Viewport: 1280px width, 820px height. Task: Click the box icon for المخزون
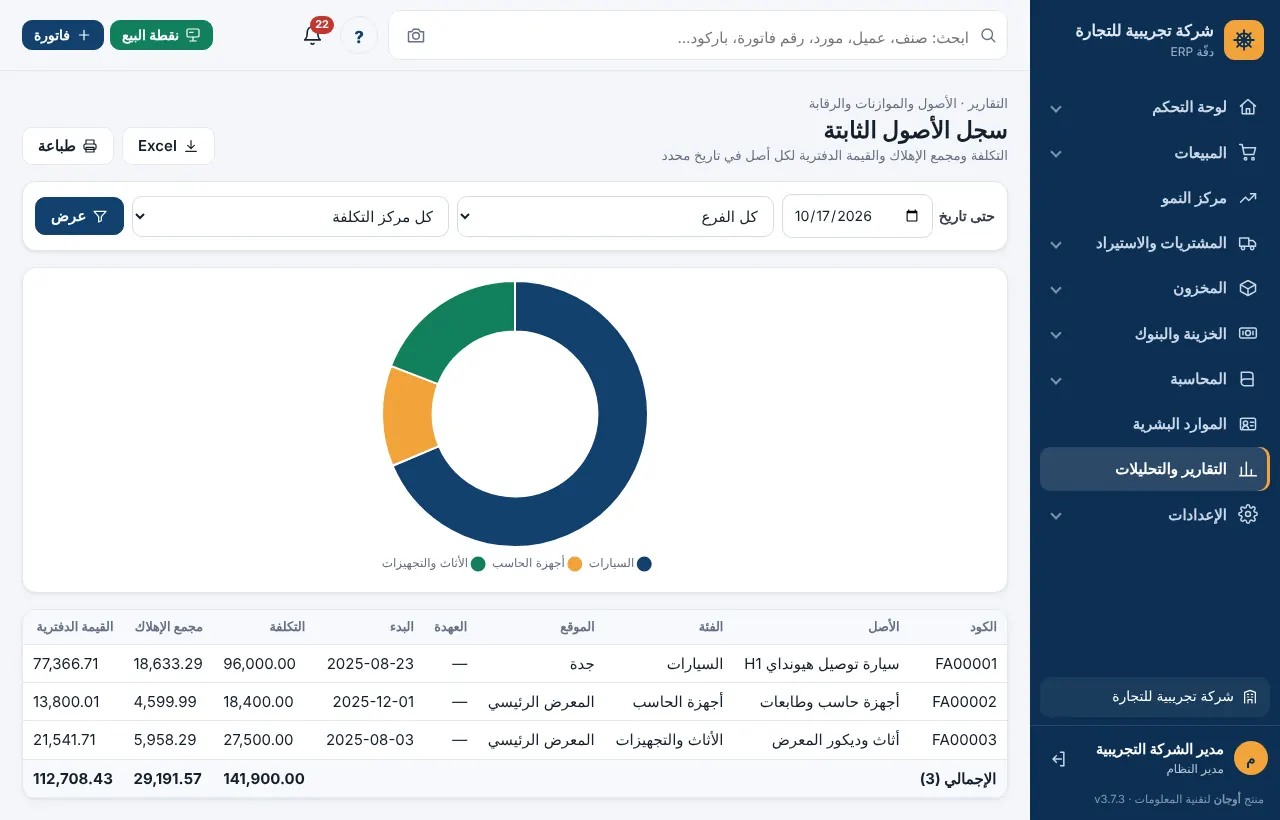pos(1247,288)
